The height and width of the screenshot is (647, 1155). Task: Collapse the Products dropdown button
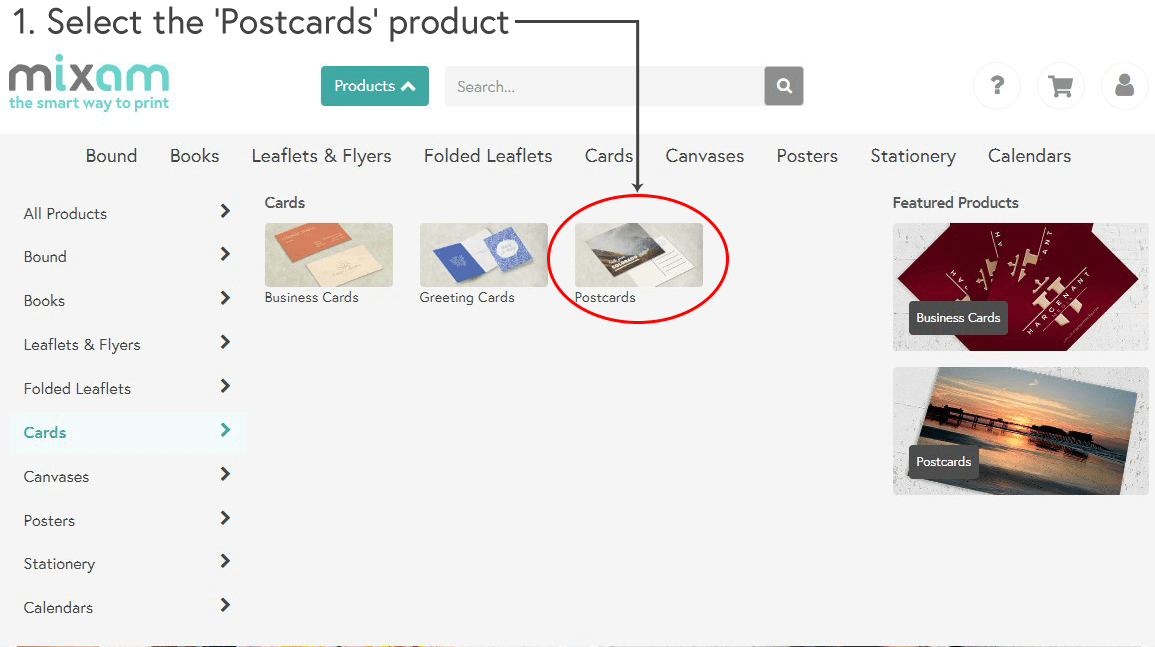pyautogui.click(x=374, y=86)
